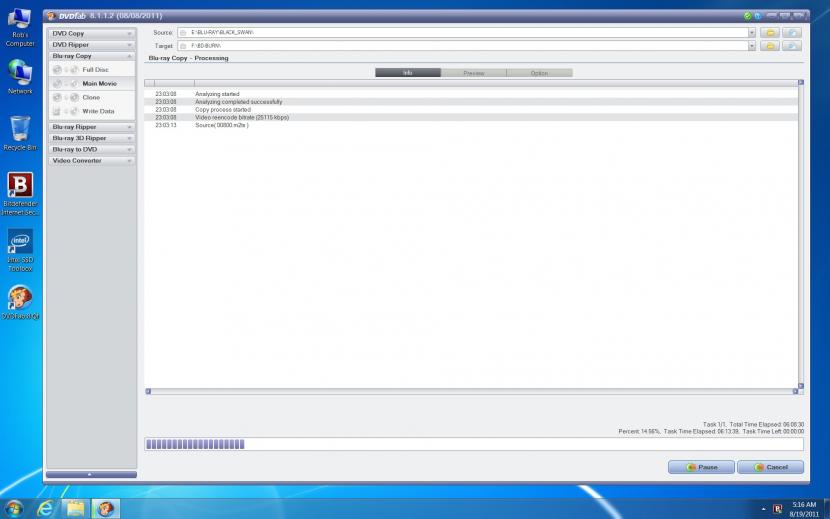Collapse the Blu-ray Copy section
The image size is (830, 519).
92,56
